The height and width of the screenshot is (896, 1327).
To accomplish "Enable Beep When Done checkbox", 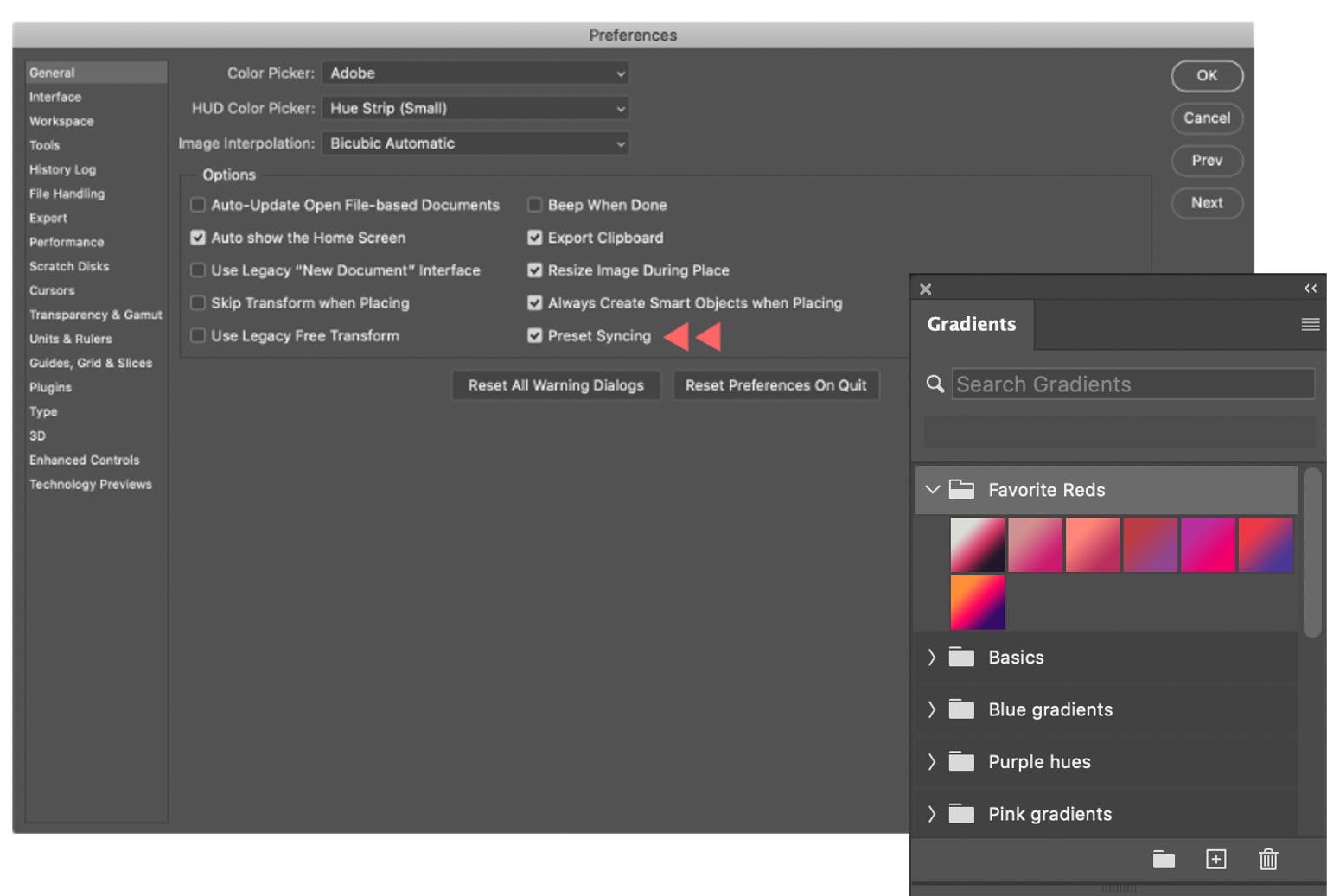I will [535, 205].
